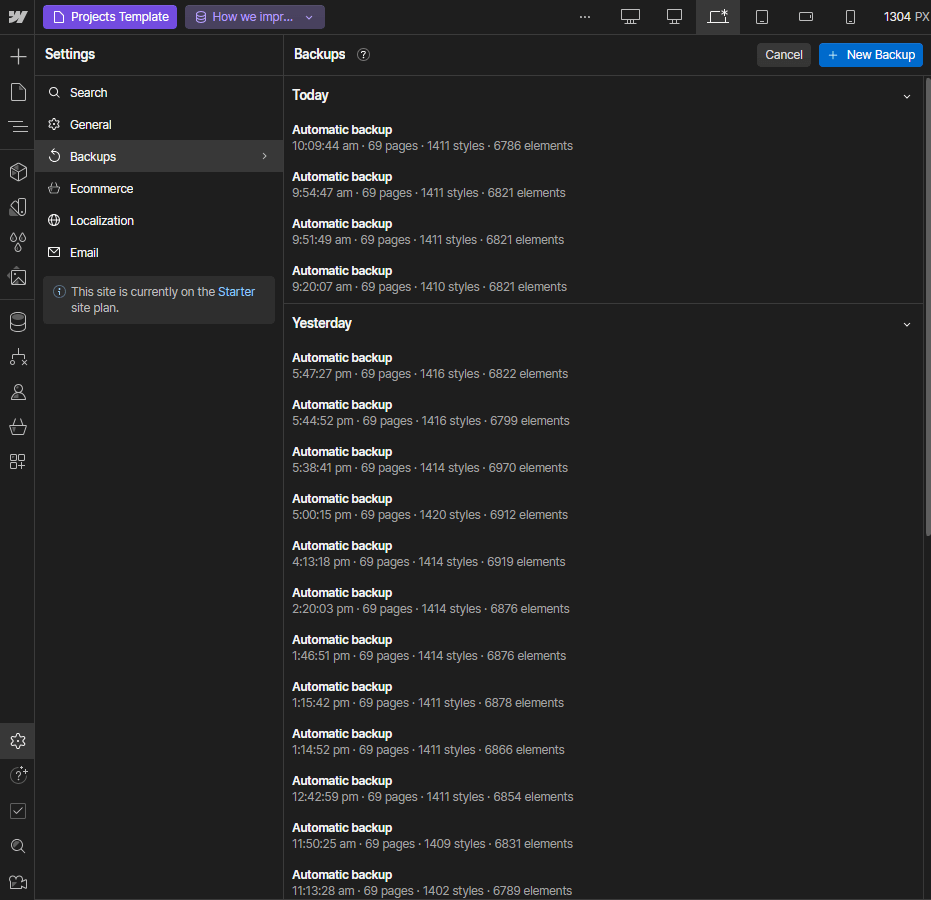
Task: Open the Apps panel
Action: tap(17, 461)
